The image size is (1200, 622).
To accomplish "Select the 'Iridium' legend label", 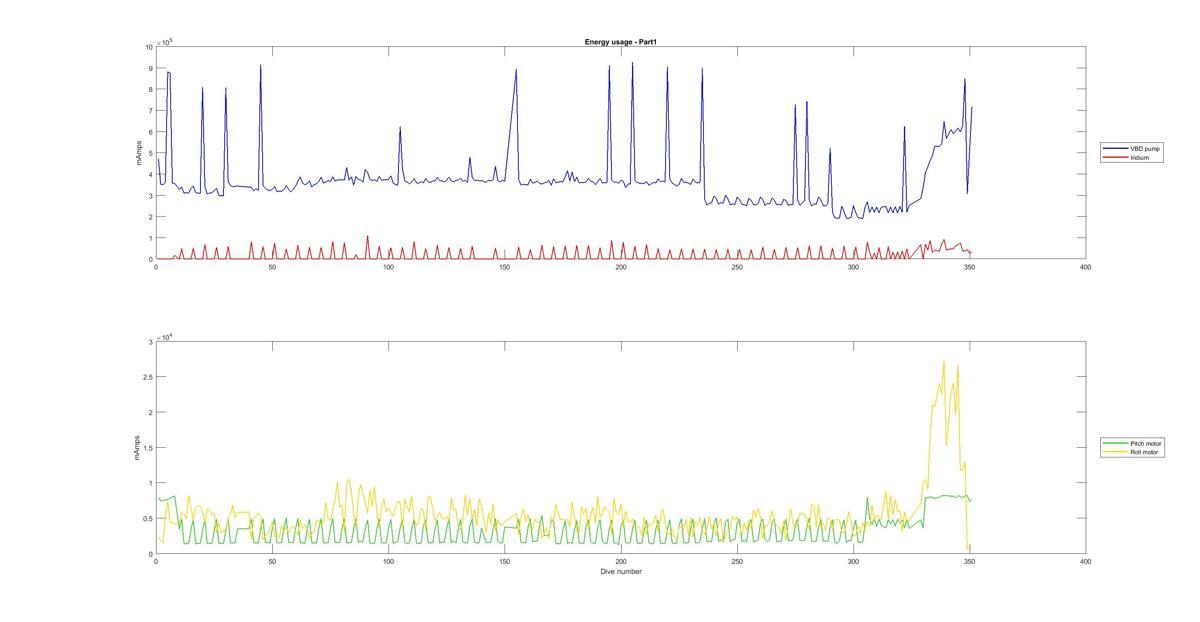I will click(x=1140, y=157).
